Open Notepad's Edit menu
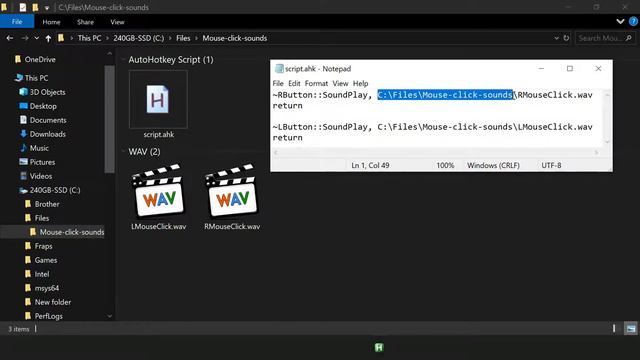Image resolution: width=640 pixels, height=360 pixels. pos(294,83)
